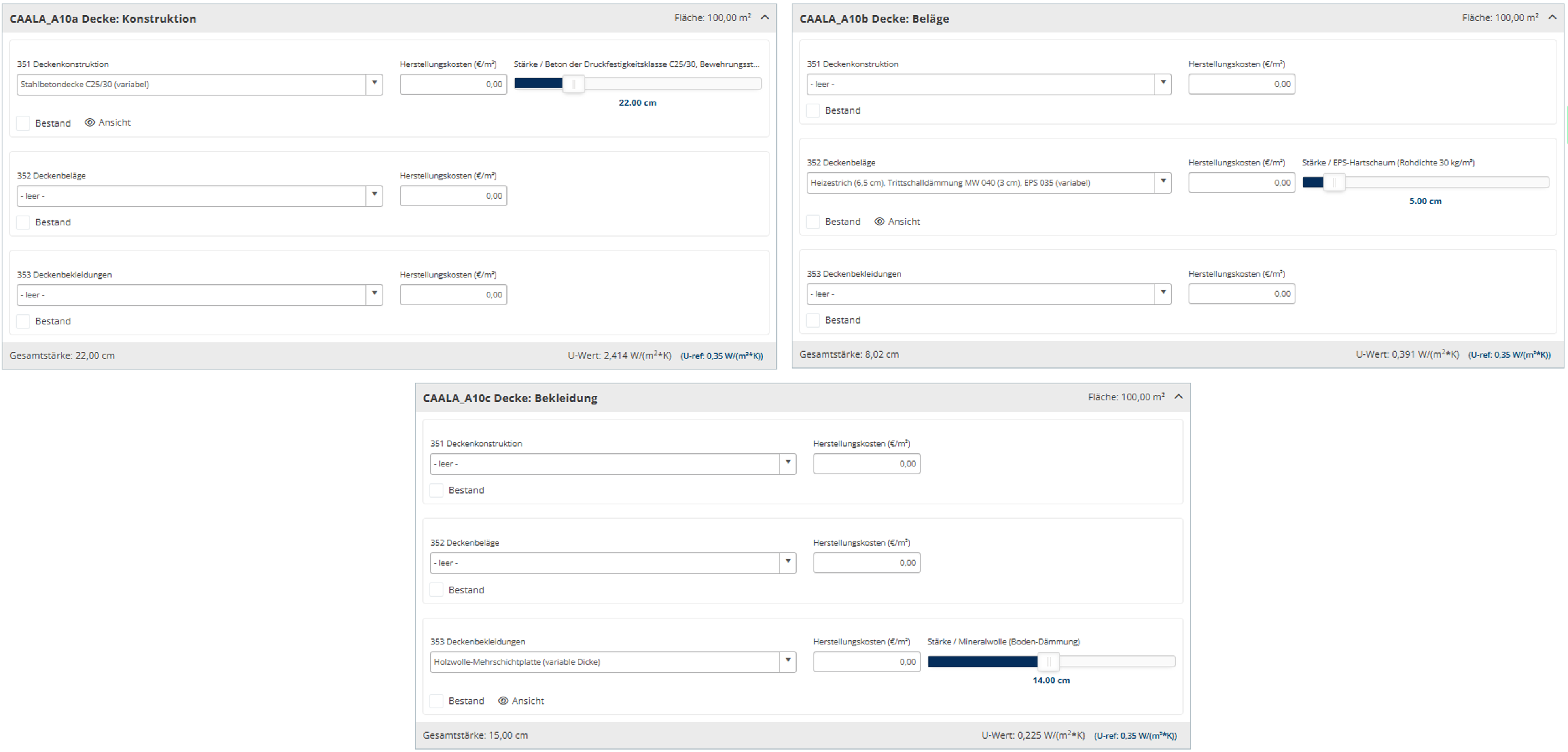Open the empty 352 Deckenbeläge dropdown in A10a
Image resolution: width=1568 pixels, height=752 pixels.
click(374, 195)
